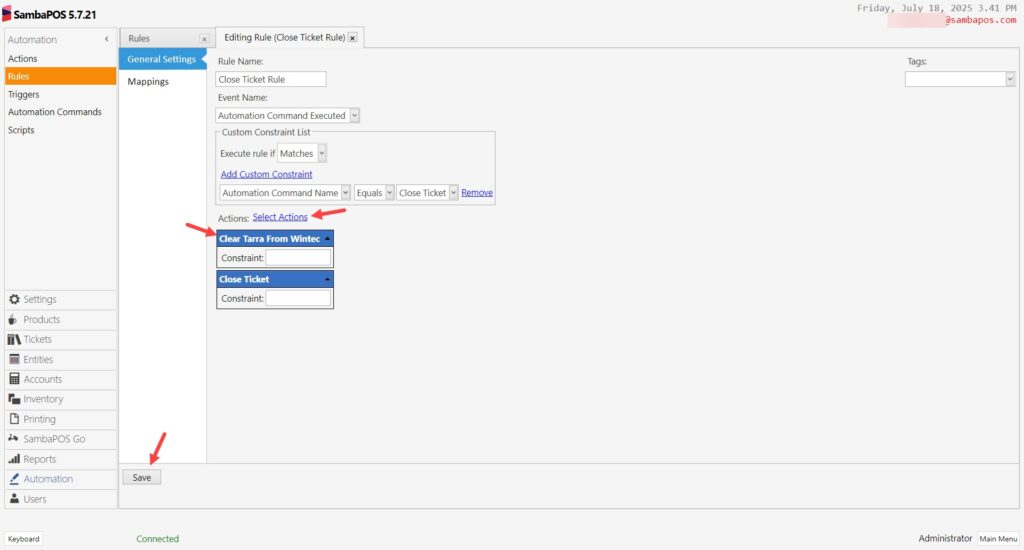Collapse the Automation panel with arrow

point(106,39)
